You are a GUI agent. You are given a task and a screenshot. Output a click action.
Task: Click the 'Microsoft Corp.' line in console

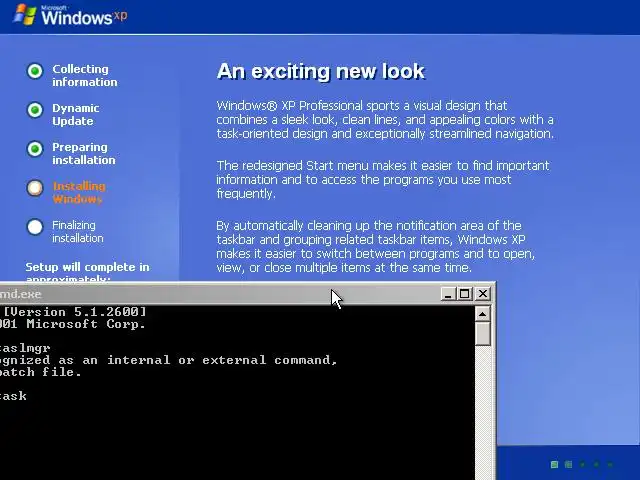tap(73, 324)
